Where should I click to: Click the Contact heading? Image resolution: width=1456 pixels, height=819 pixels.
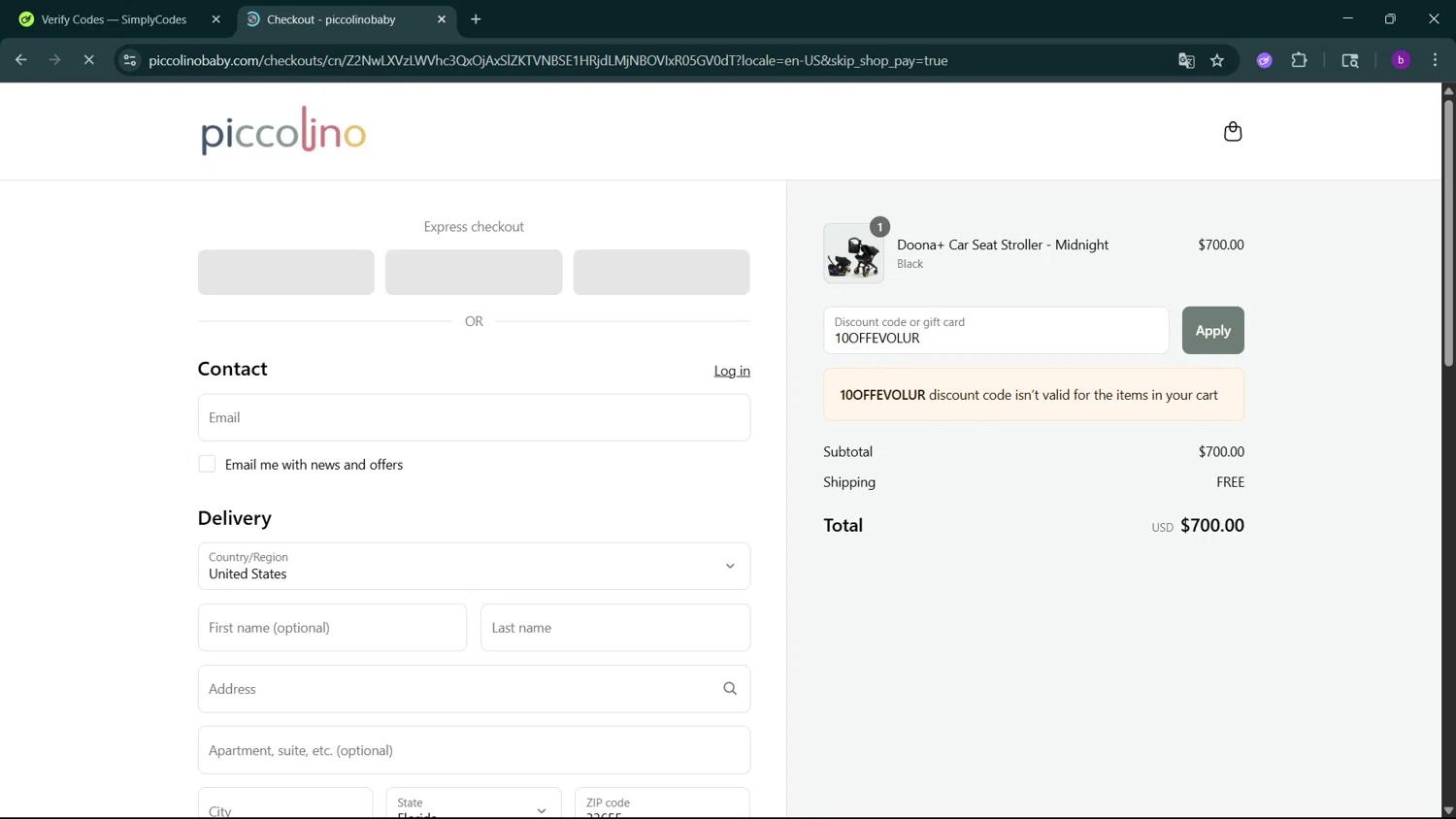click(233, 369)
